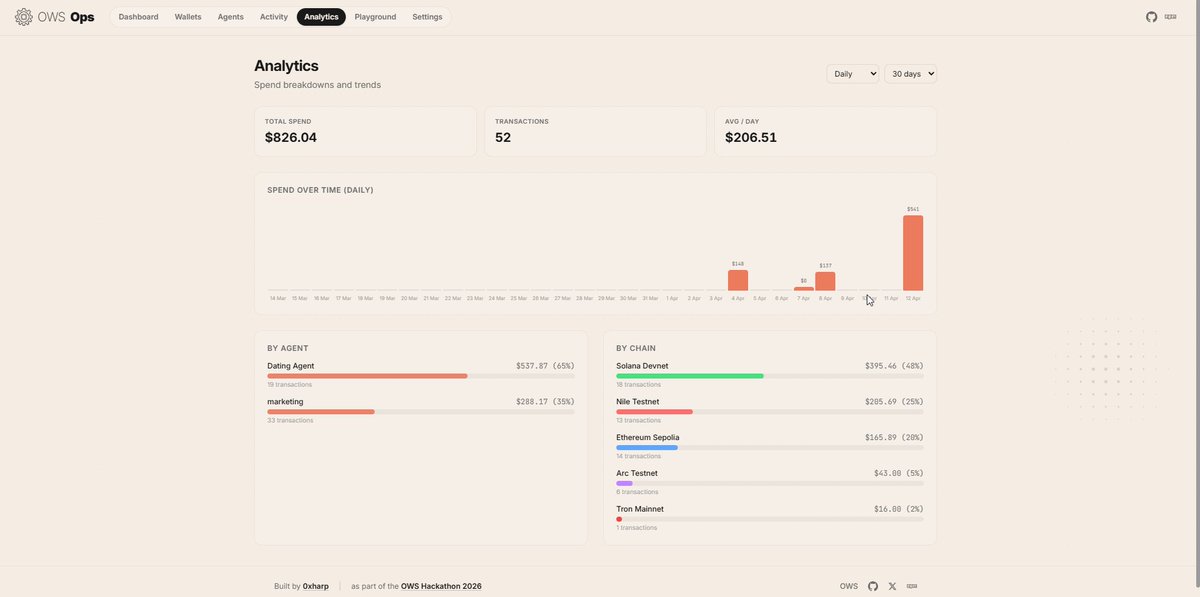The height and width of the screenshot is (597, 1200).
Task: Click the 14 Mar axis label
Action: coord(278,298)
